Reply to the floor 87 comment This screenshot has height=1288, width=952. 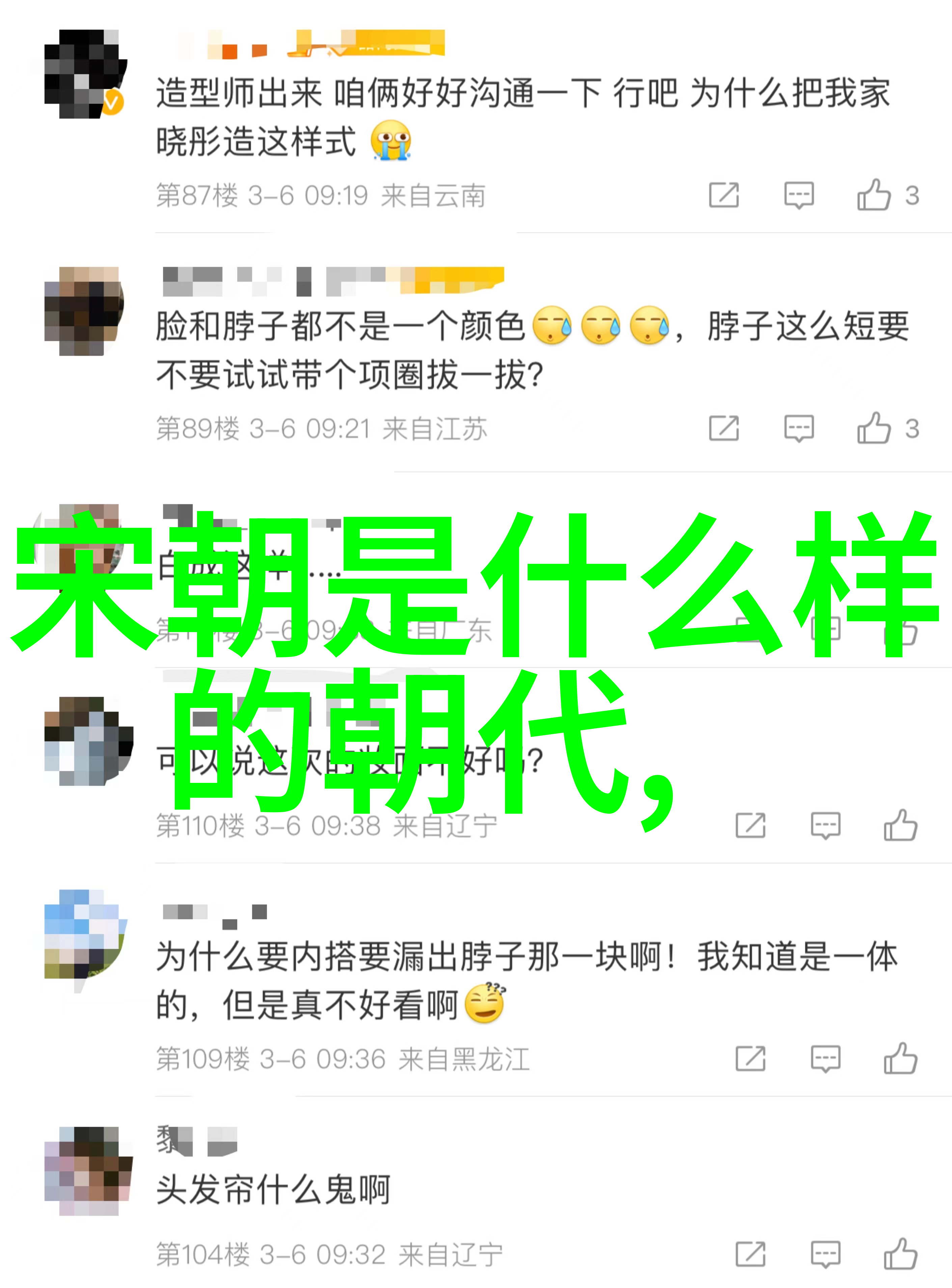[799, 195]
